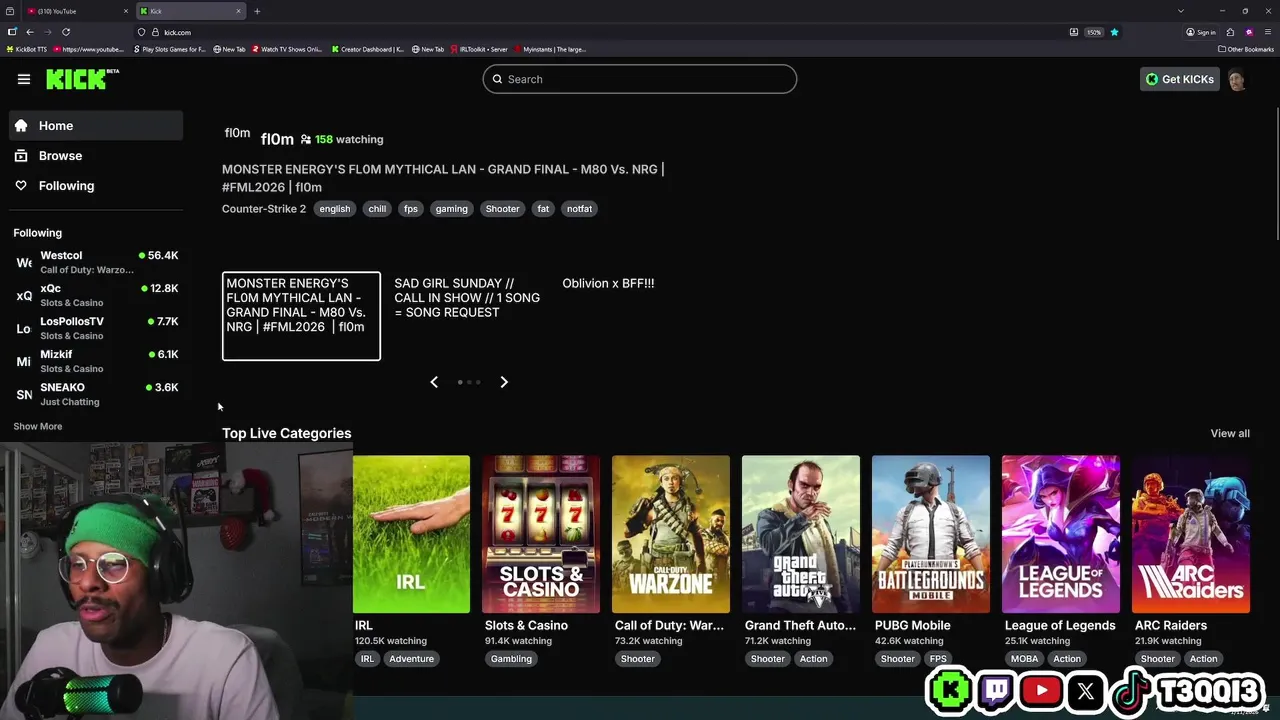Open the Firefox application hamburger menu

point(1268,32)
